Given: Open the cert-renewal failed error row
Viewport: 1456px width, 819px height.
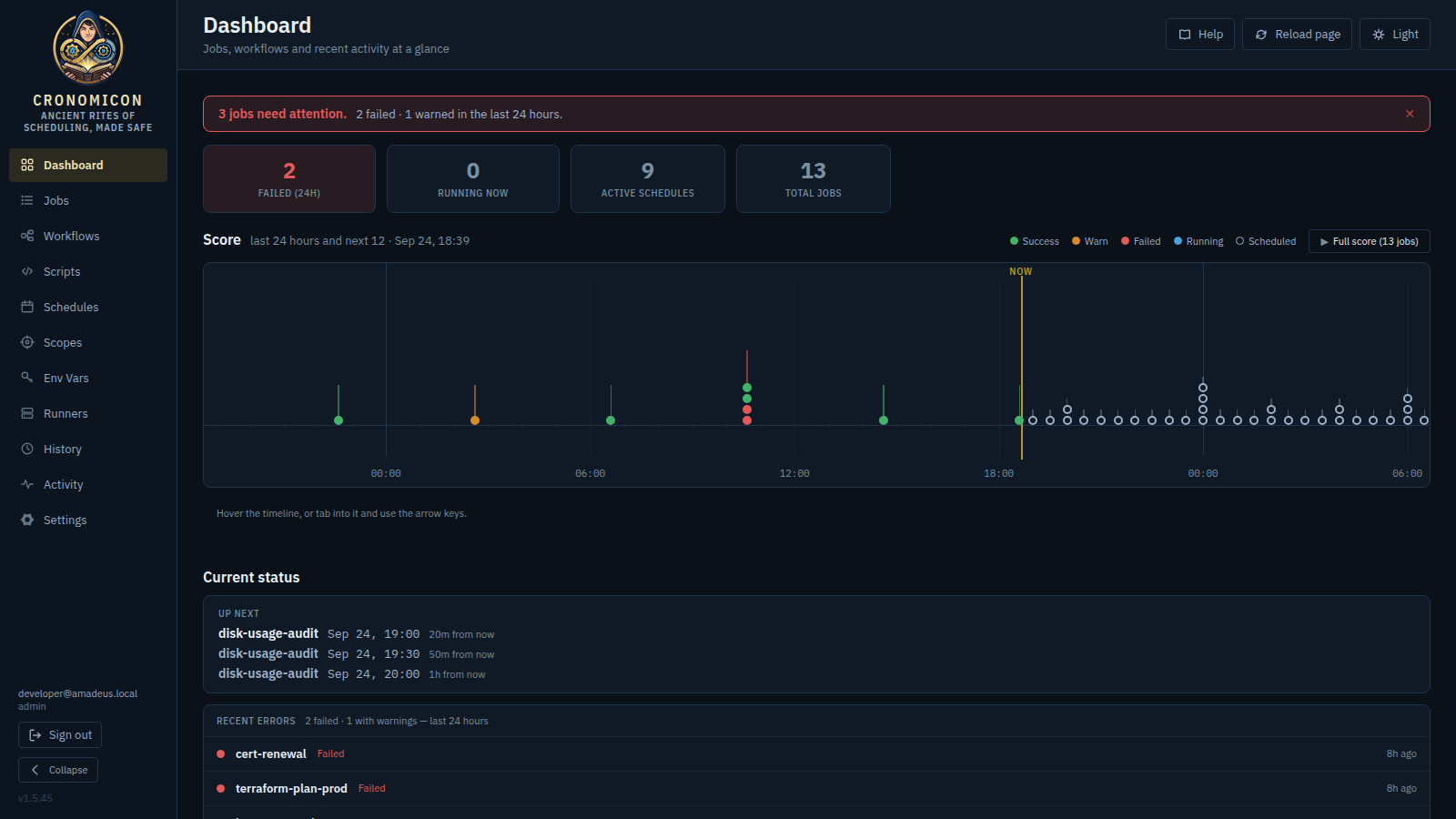Looking at the screenshot, I should [x=816, y=754].
